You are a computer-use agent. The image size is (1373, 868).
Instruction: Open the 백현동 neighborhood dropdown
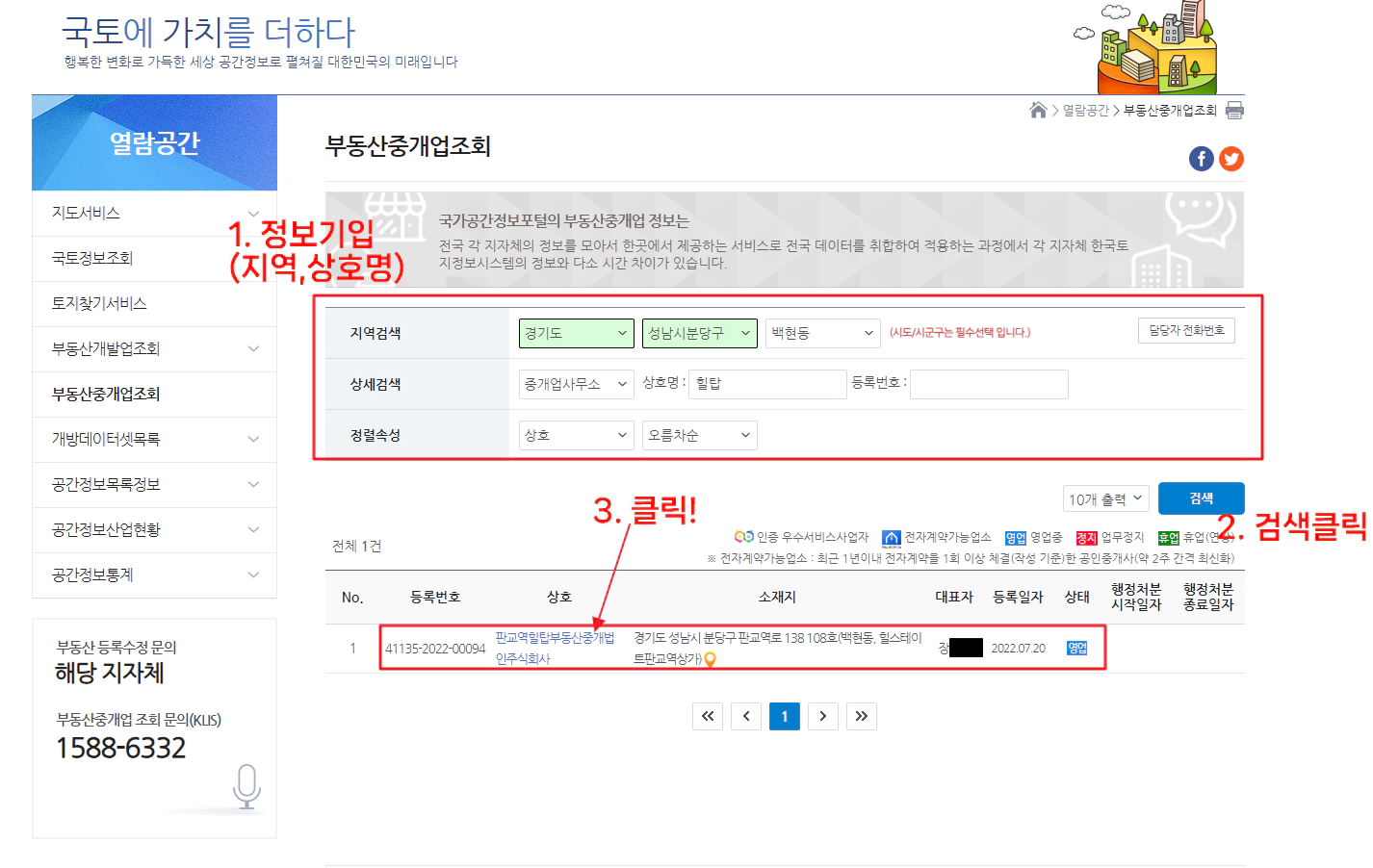pos(822,332)
